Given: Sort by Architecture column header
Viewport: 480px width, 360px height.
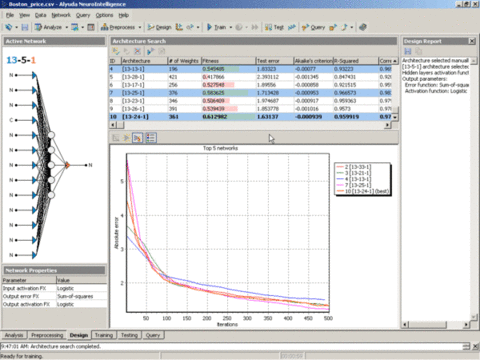Looking at the screenshot, I should click(144, 61).
